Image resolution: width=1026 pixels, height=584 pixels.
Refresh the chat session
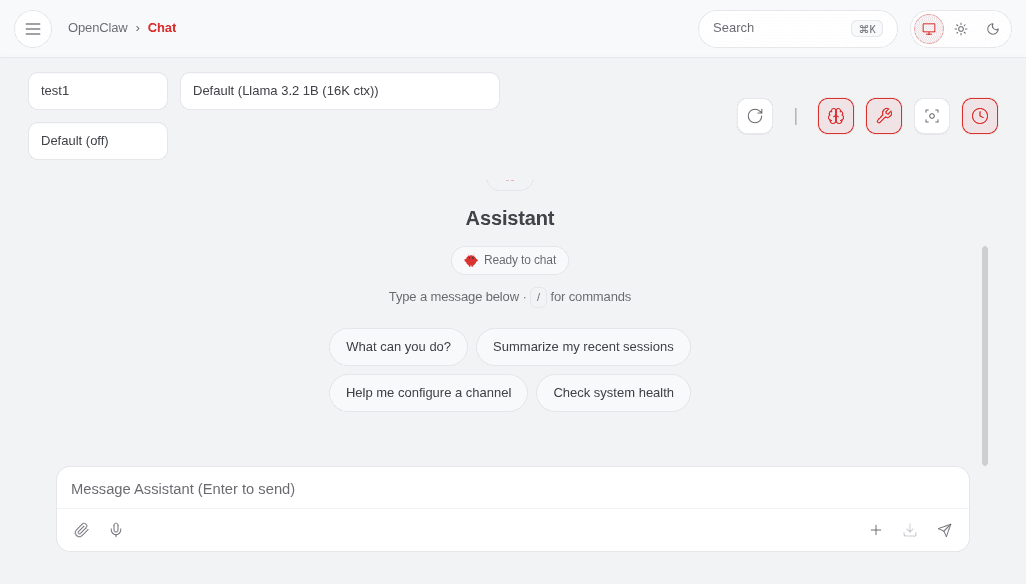755,116
